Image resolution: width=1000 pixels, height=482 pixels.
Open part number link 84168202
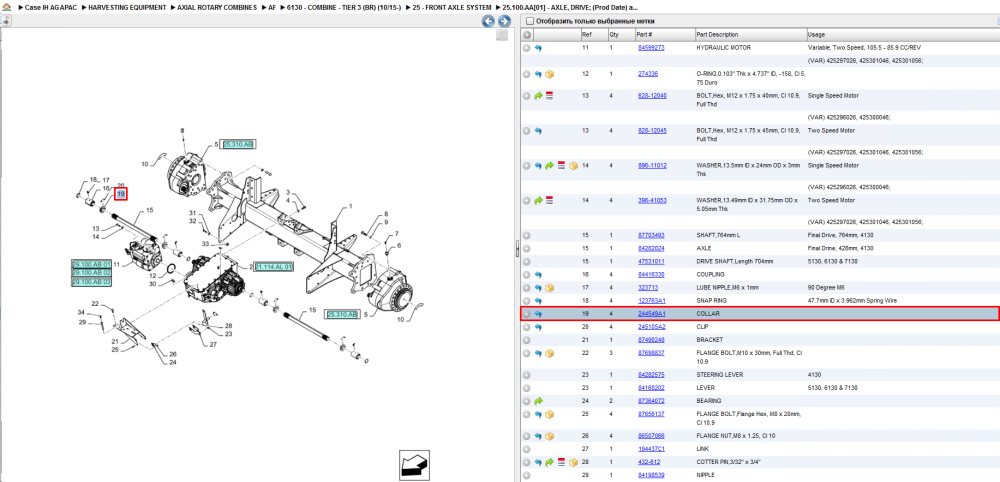click(x=651, y=388)
